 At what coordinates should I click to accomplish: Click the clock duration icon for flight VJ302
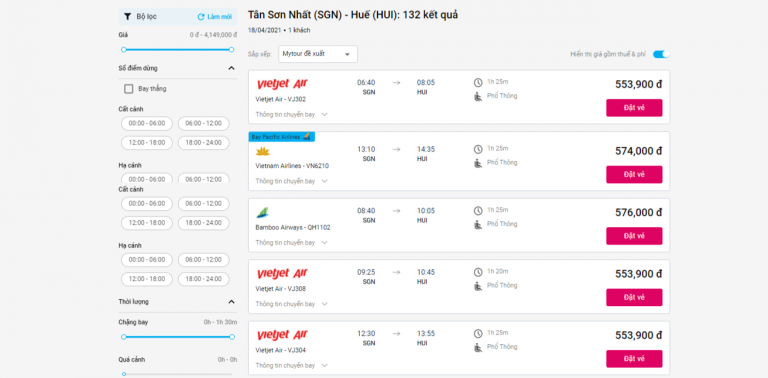pyautogui.click(x=478, y=82)
